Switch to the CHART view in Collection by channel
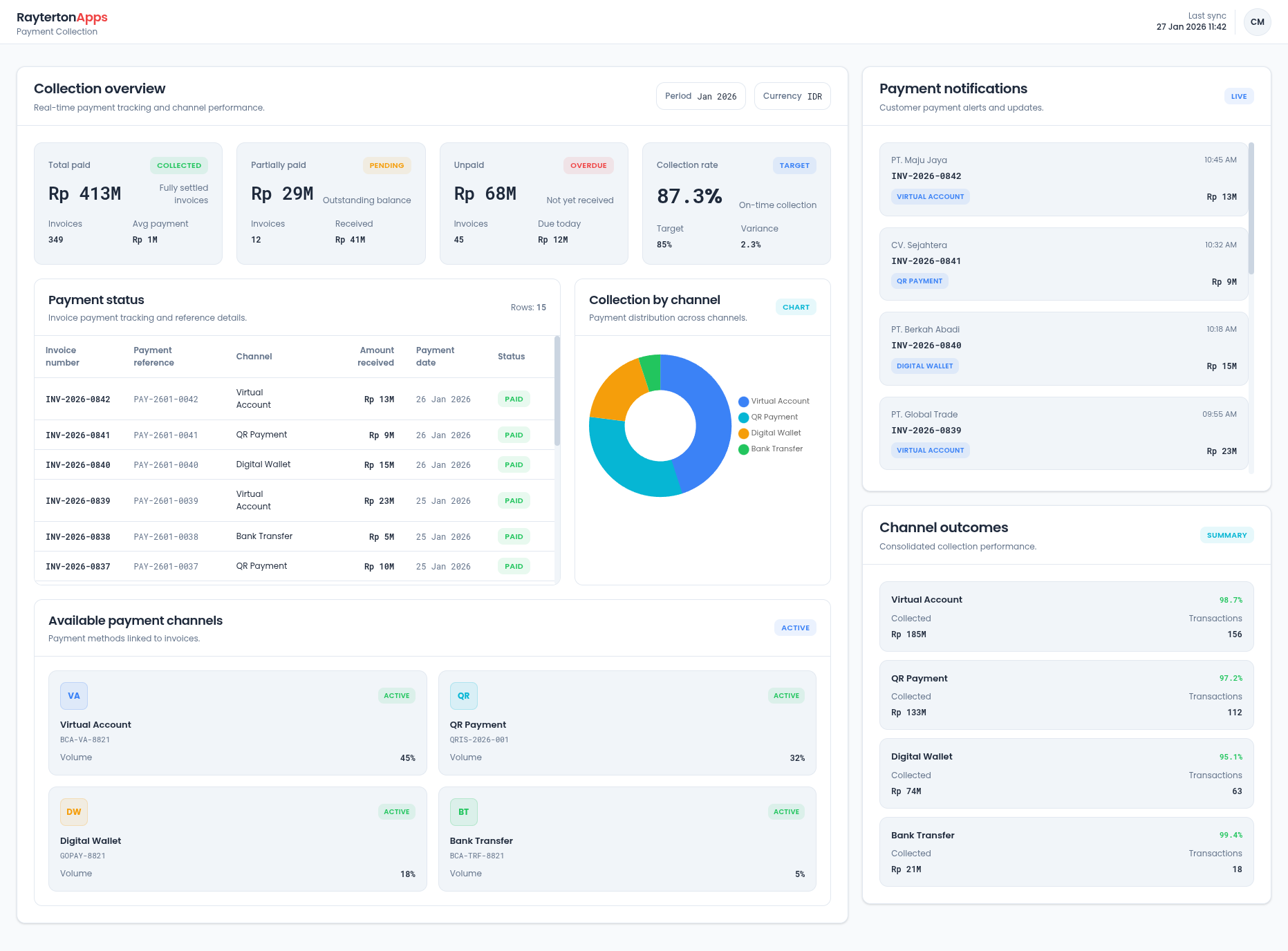Screen dimensions: 1288x951 pos(796,307)
